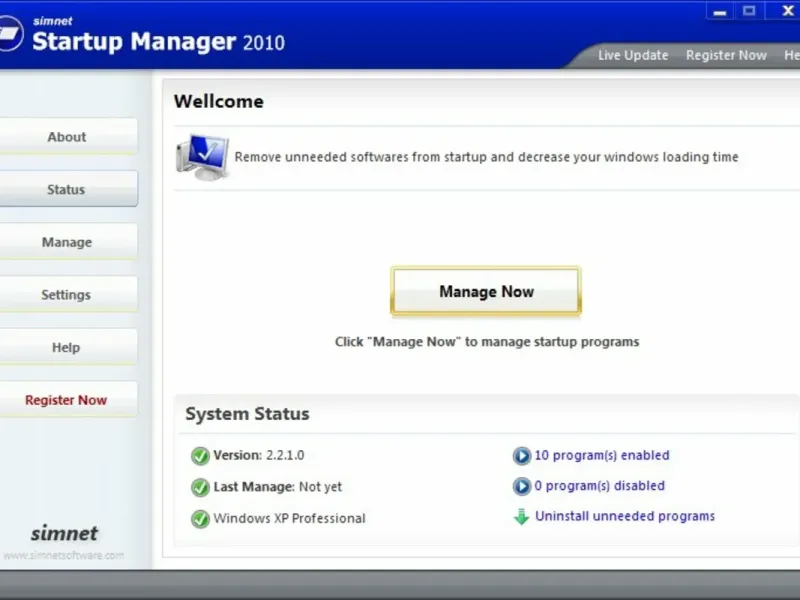Image resolution: width=800 pixels, height=600 pixels.
Task: Click the 'Click Manage Now to manage' hint text
Action: [487, 341]
